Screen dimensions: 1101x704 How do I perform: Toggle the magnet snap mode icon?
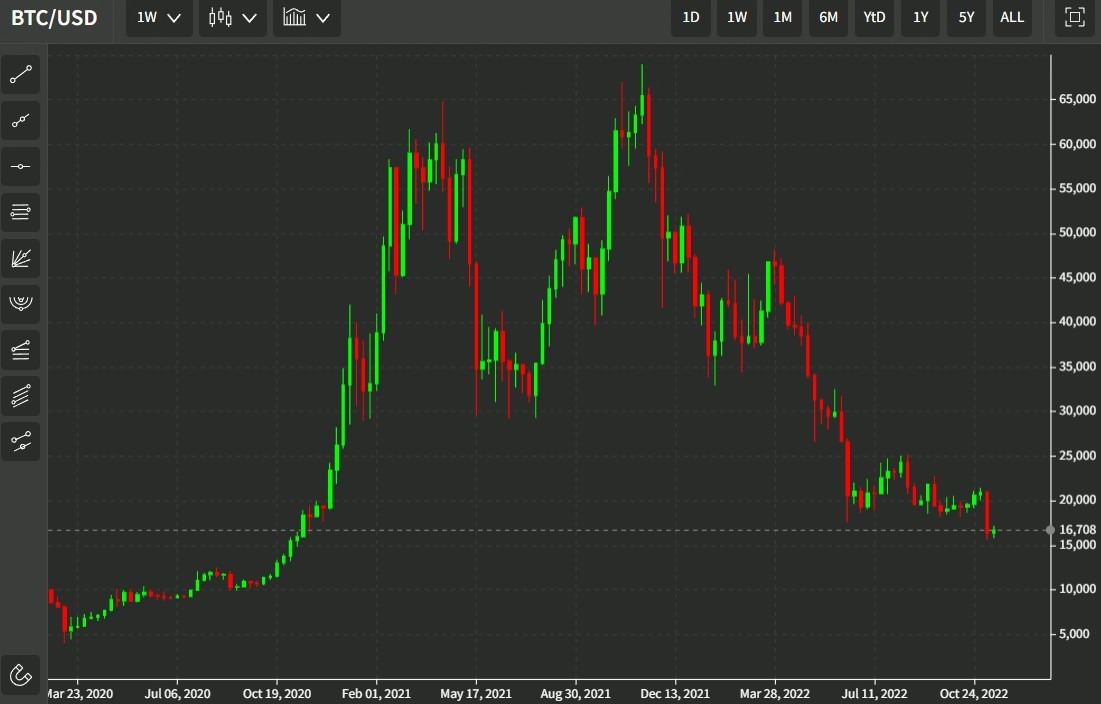(20, 675)
